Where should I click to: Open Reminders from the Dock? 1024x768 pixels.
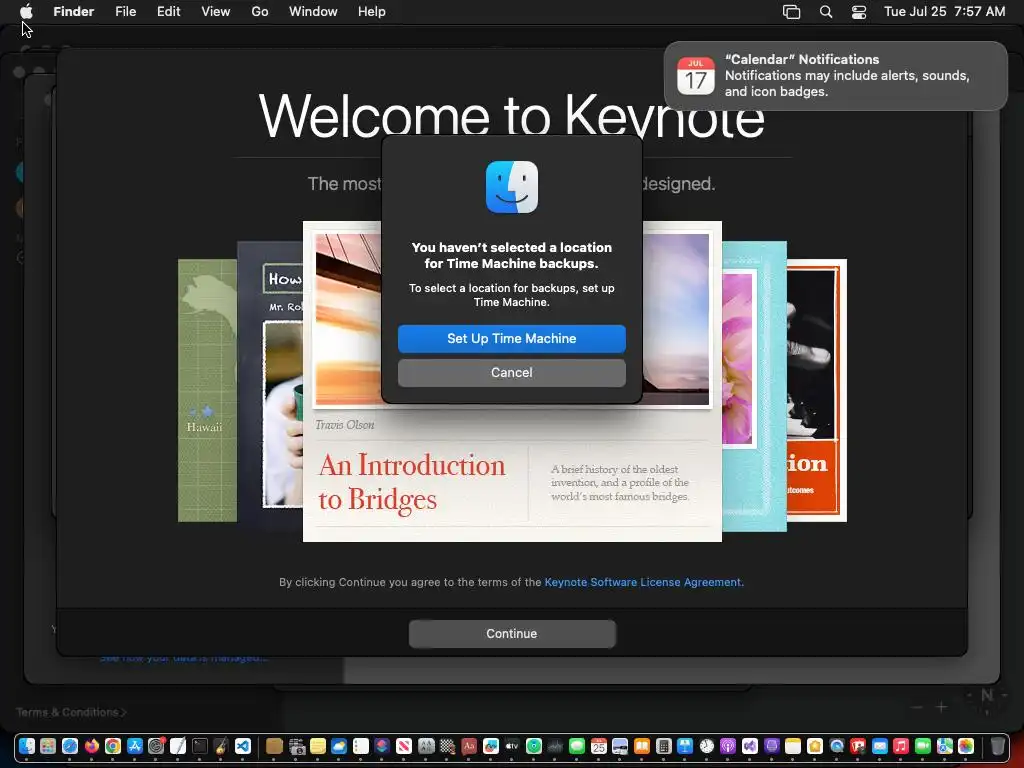tap(360, 746)
